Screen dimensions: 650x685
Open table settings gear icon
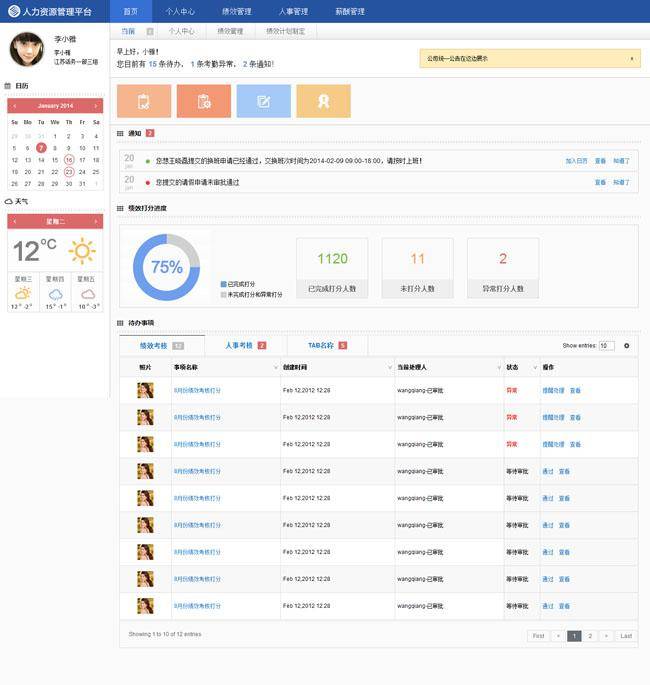627,346
